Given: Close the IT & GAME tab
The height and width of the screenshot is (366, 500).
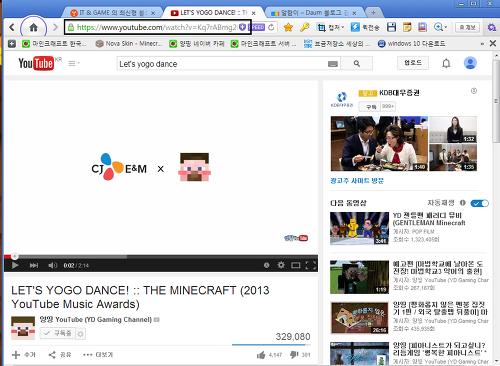Looking at the screenshot, I should 153,13.
